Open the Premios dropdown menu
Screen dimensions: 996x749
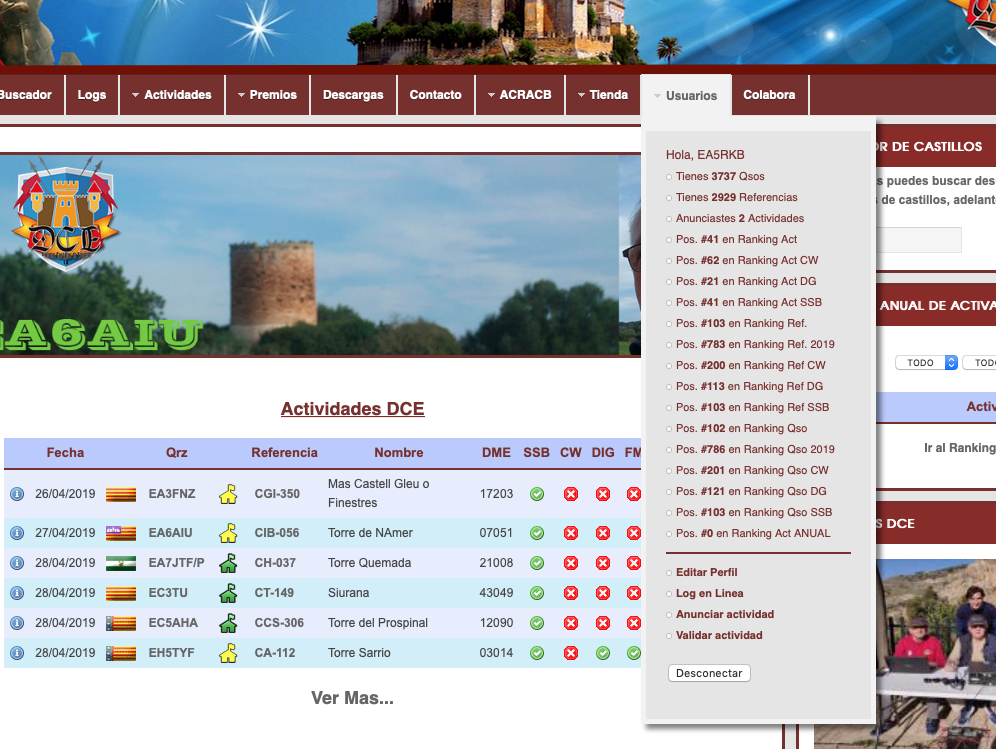(267, 95)
